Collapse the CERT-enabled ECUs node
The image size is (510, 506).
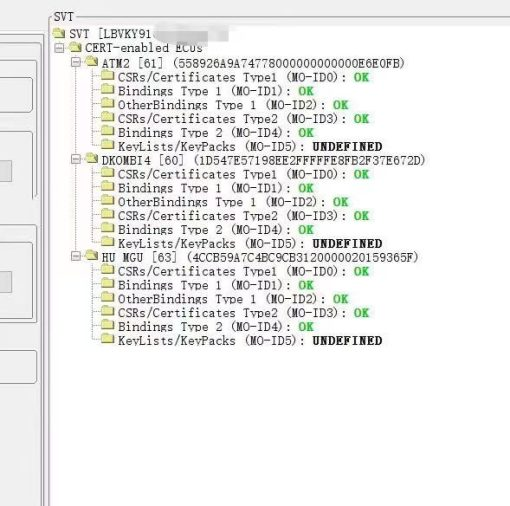[x=59, y=48]
